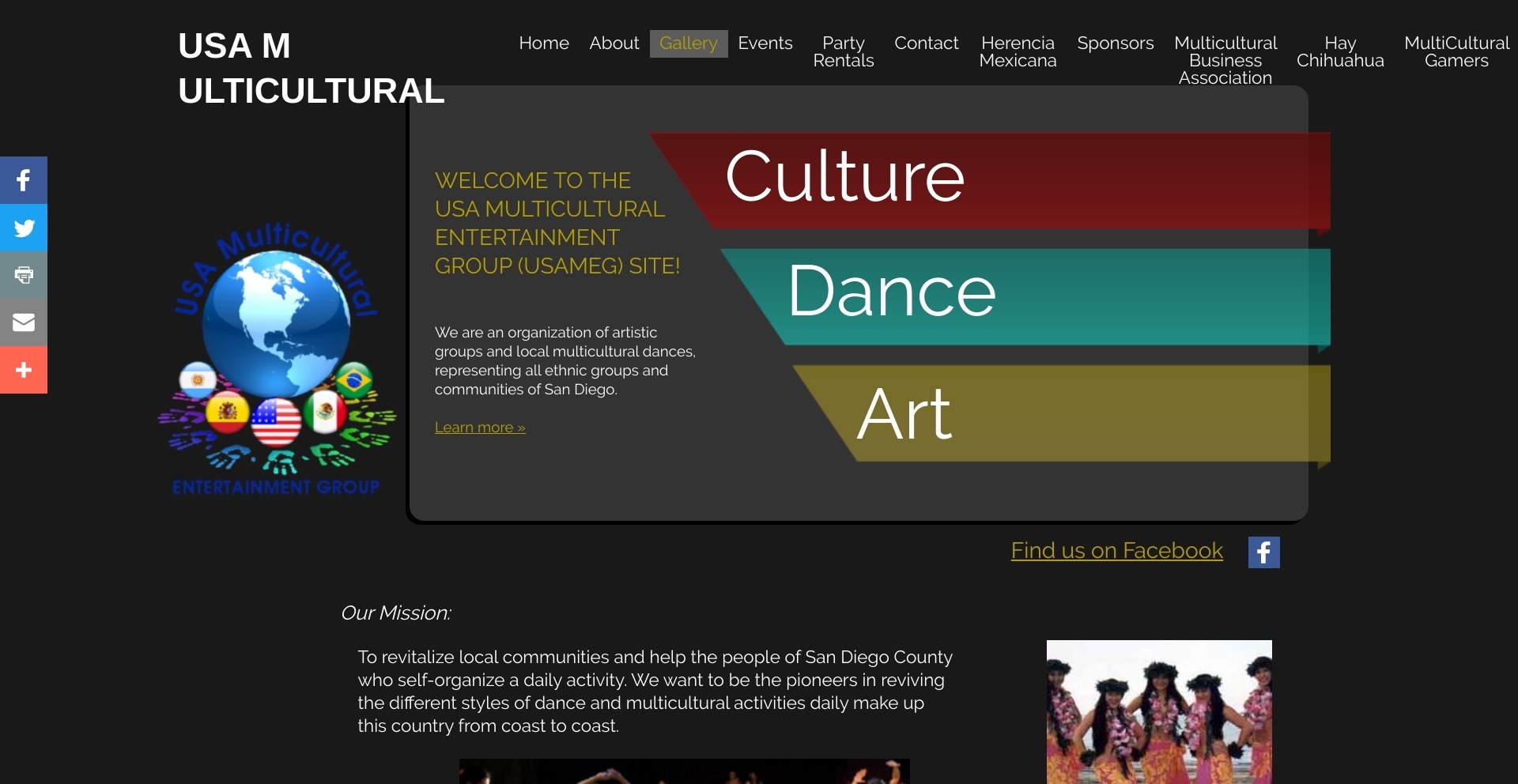Select the Gallery menu item
The width and height of the screenshot is (1518, 784).
(689, 43)
